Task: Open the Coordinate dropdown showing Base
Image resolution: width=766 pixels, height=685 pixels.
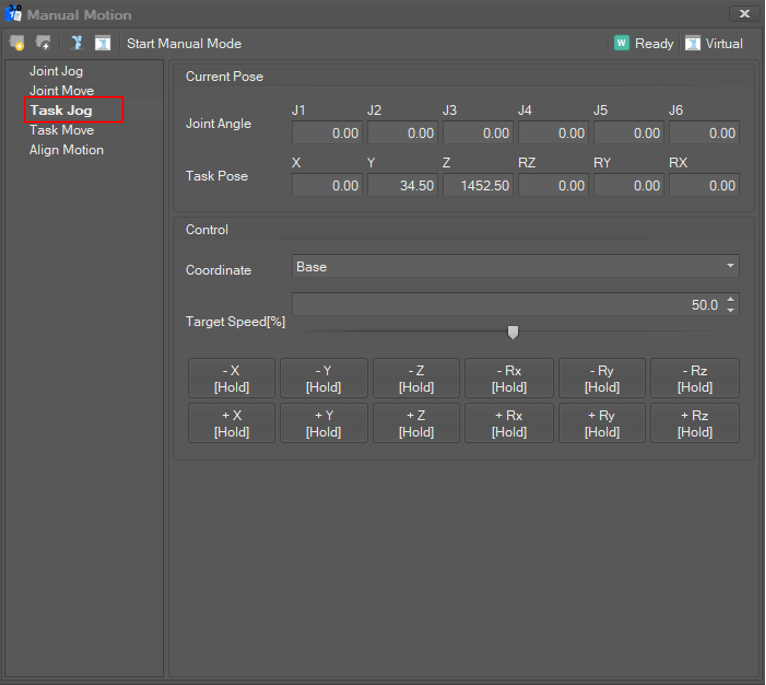Action: click(515, 267)
